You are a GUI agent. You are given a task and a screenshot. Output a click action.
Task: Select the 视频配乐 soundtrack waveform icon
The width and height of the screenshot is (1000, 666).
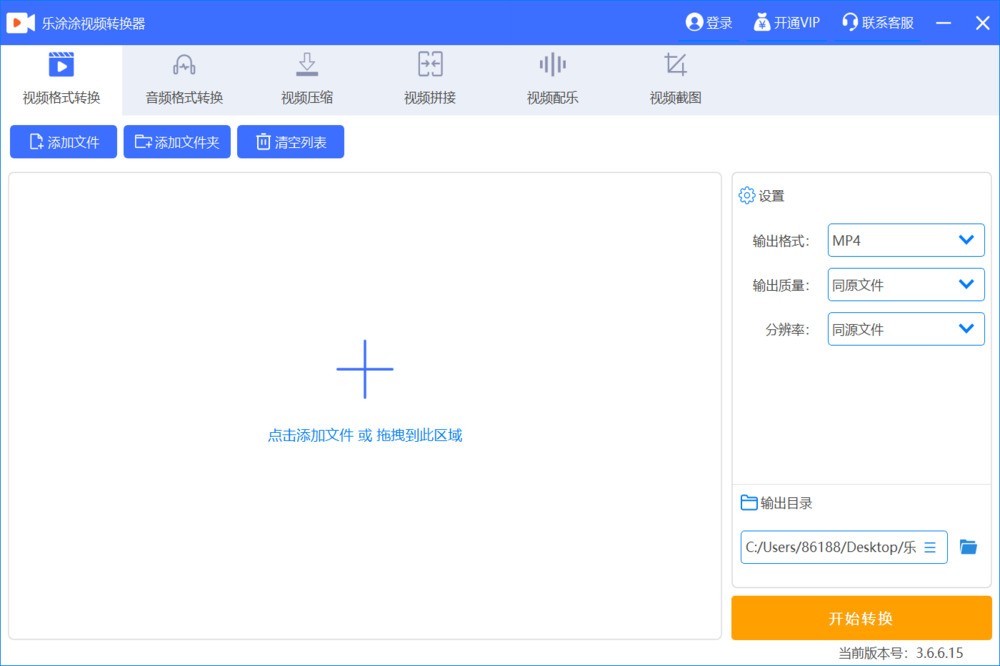(x=552, y=65)
